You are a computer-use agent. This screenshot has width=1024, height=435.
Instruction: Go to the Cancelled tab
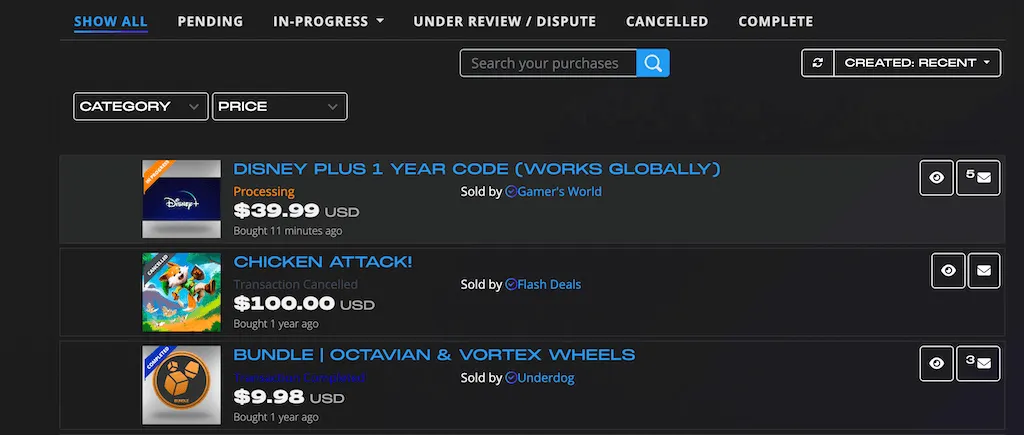667,21
